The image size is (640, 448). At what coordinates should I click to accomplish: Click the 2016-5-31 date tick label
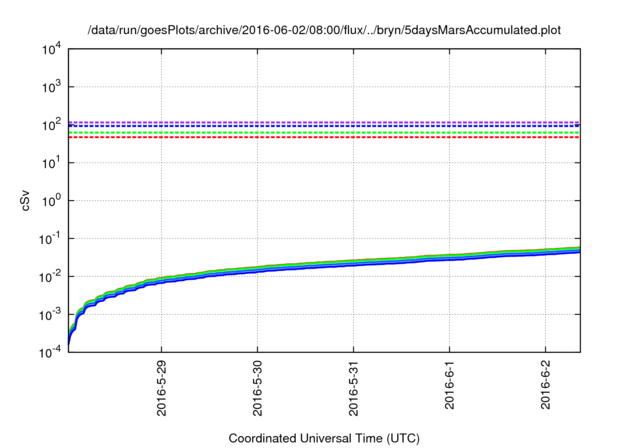click(x=353, y=388)
